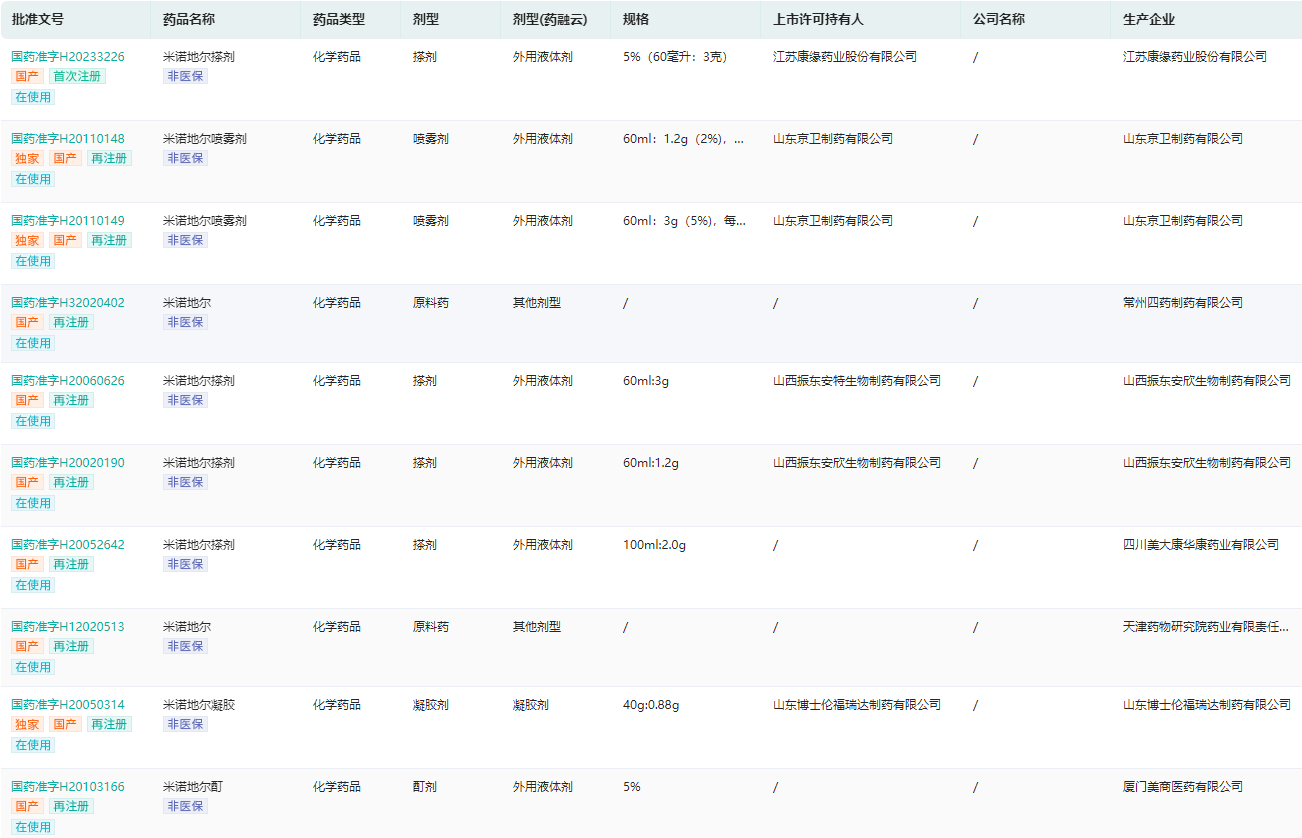Click the 独家 tag under H20110148
Viewport: 1302px width, 838px height.
(27, 158)
